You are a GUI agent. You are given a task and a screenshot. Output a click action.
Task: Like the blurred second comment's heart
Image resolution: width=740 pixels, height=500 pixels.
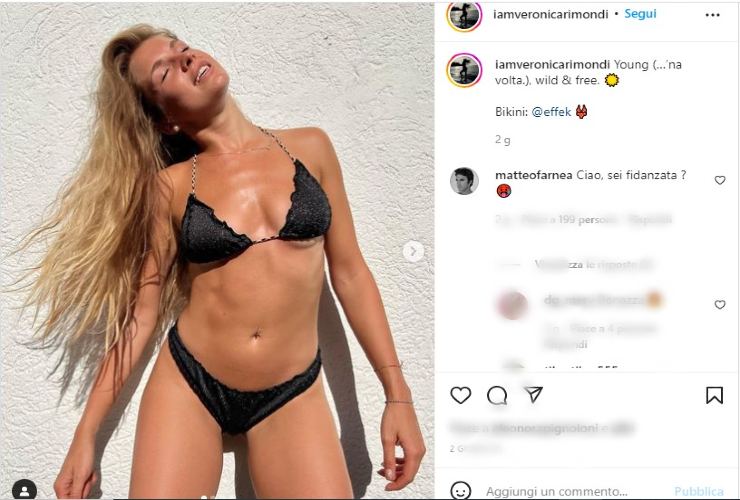720,305
